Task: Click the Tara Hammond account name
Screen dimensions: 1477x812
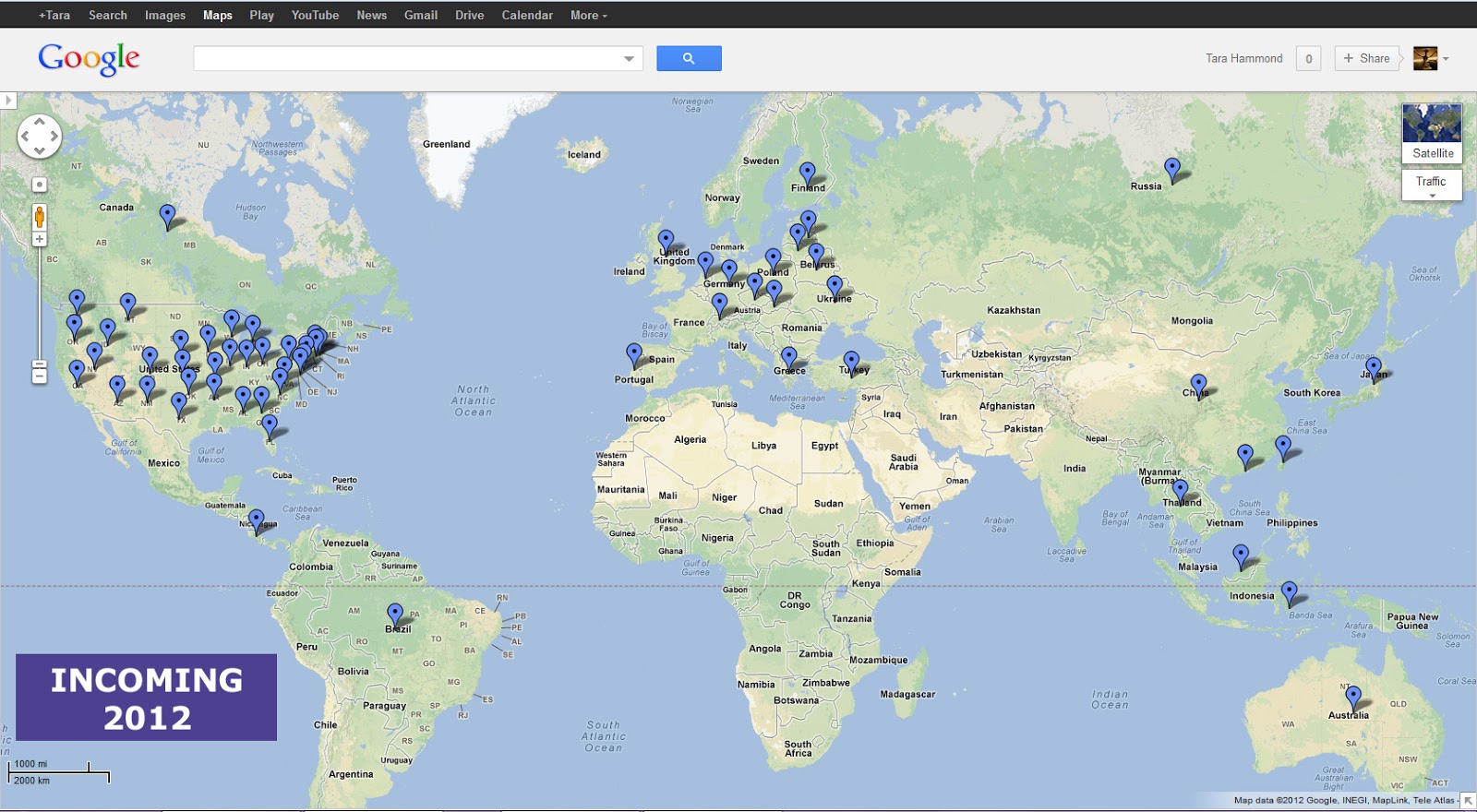Action: (x=1244, y=58)
